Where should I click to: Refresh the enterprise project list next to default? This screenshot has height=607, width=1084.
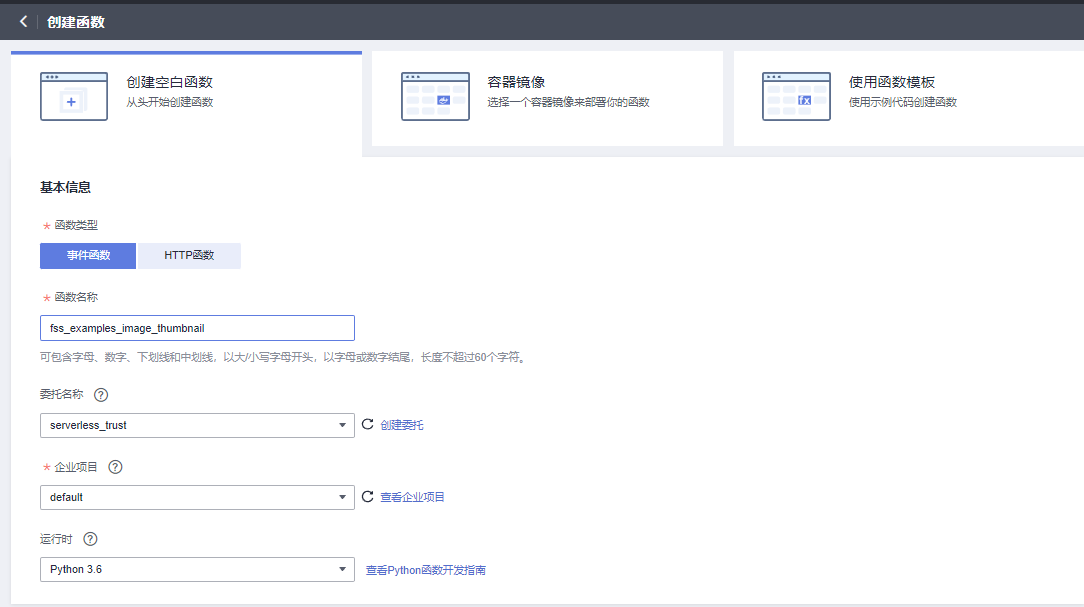(x=368, y=496)
